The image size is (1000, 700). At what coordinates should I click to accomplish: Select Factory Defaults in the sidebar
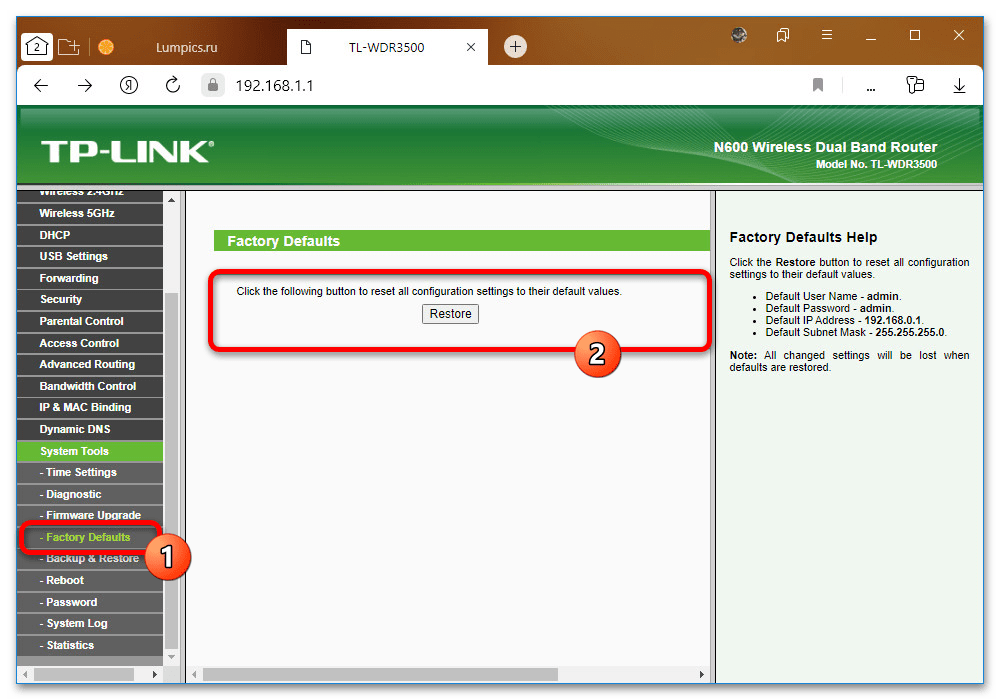coord(88,537)
